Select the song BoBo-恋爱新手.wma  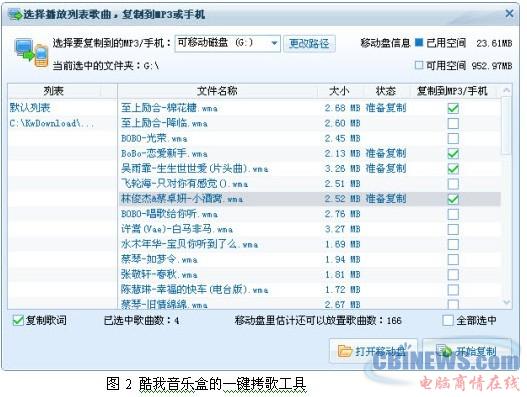click(x=164, y=154)
